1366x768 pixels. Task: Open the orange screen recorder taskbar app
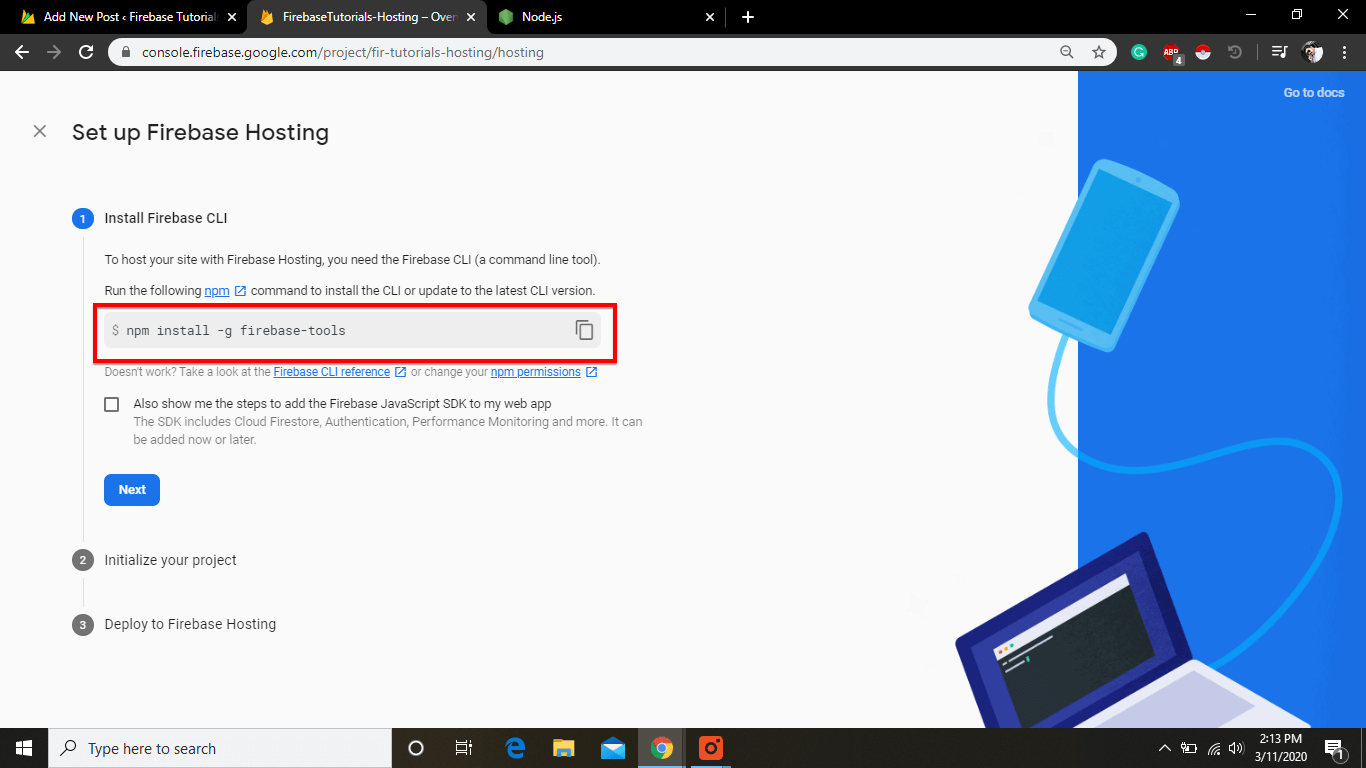[710, 748]
